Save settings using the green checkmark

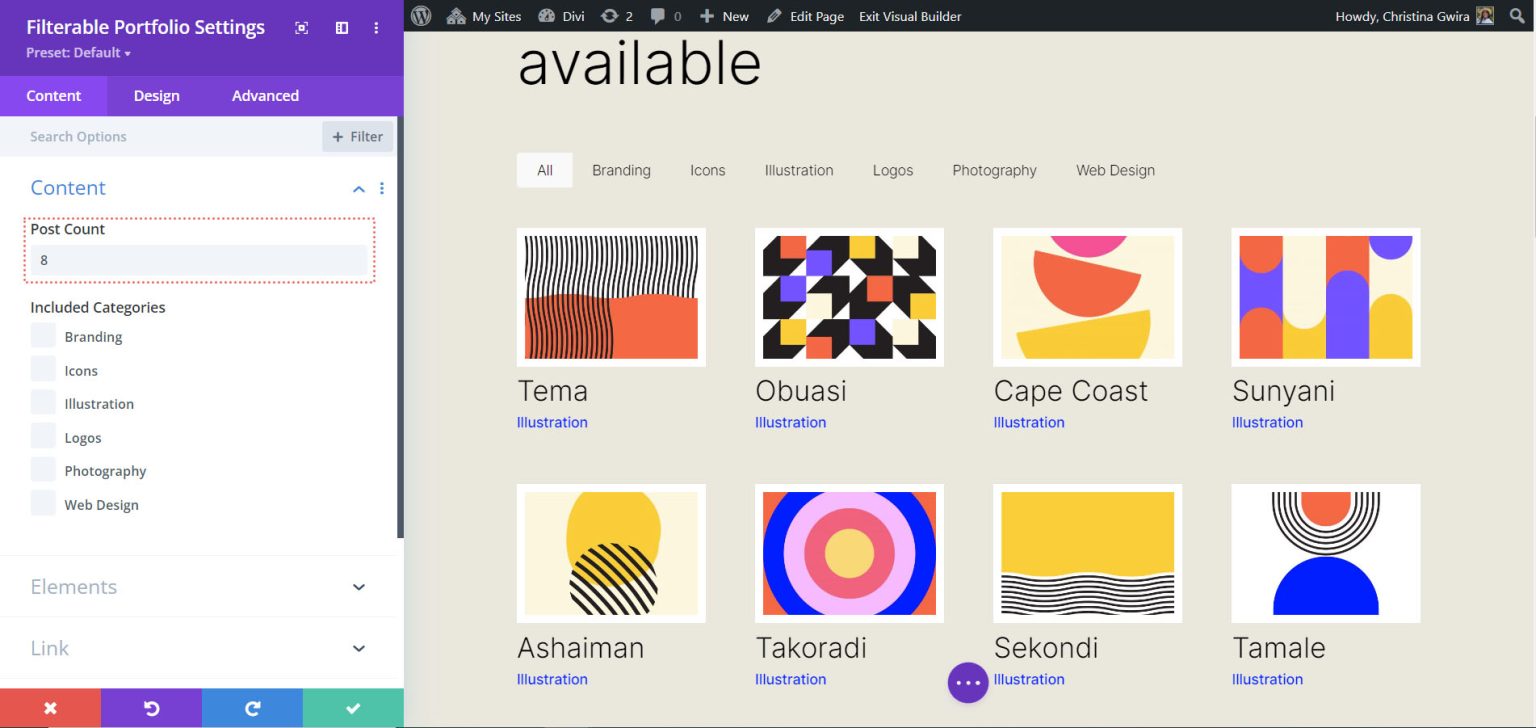point(352,708)
